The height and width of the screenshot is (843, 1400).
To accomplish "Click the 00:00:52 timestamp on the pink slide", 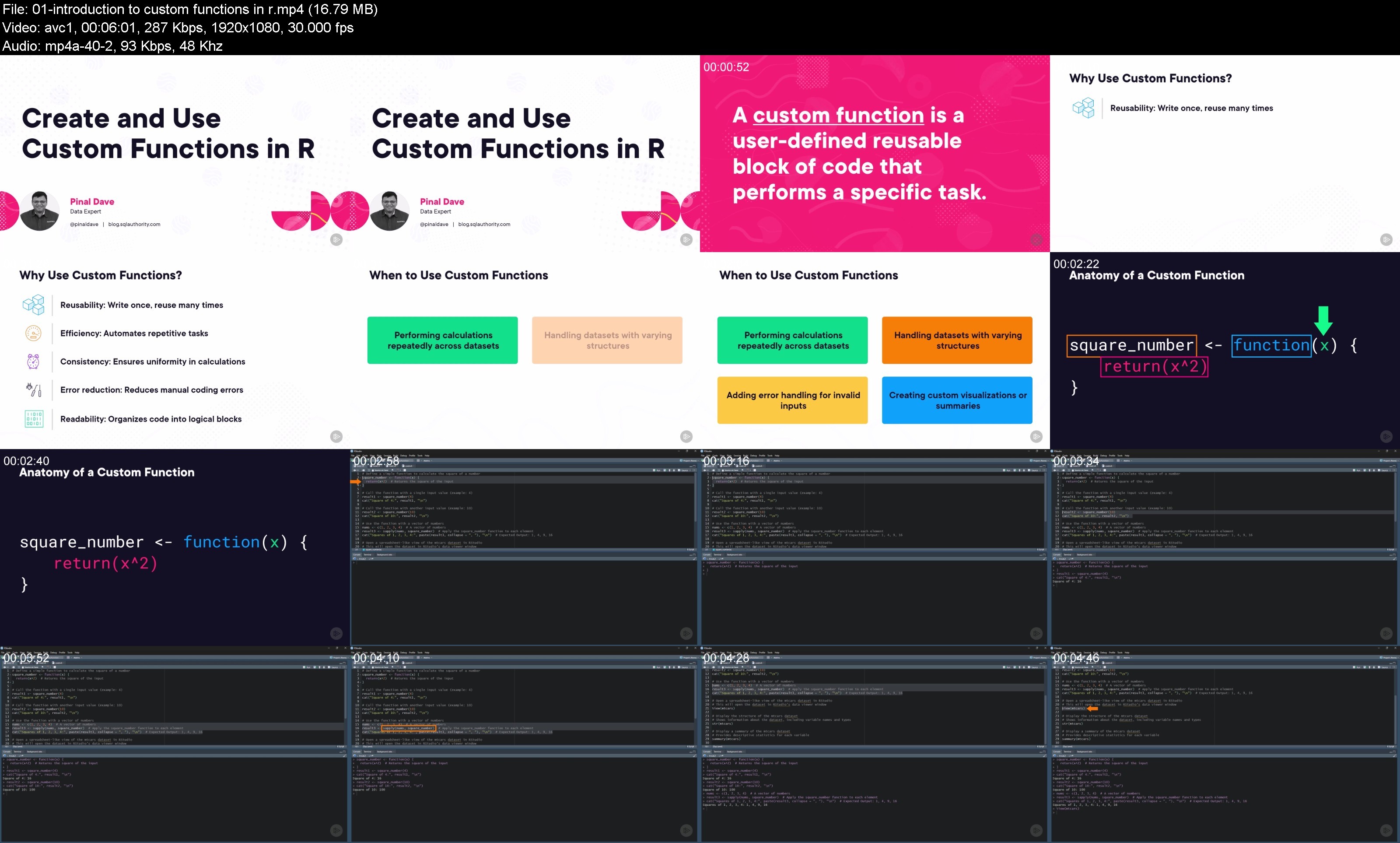I will tap(726, 67).
